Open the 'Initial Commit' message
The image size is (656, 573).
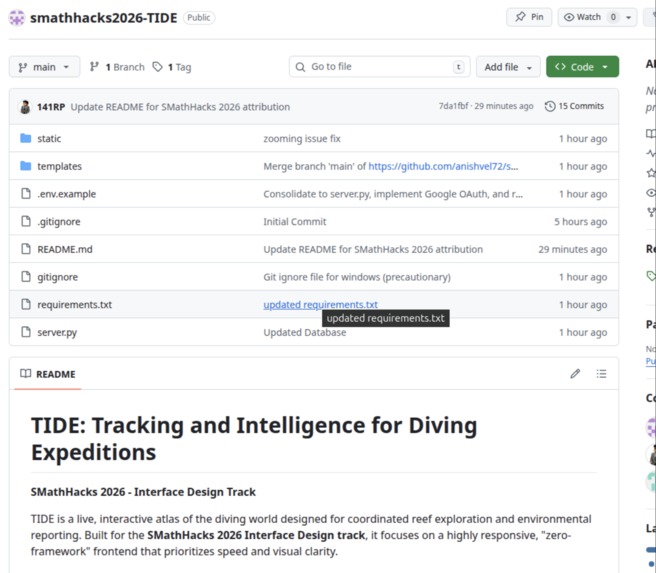point(295,222)
